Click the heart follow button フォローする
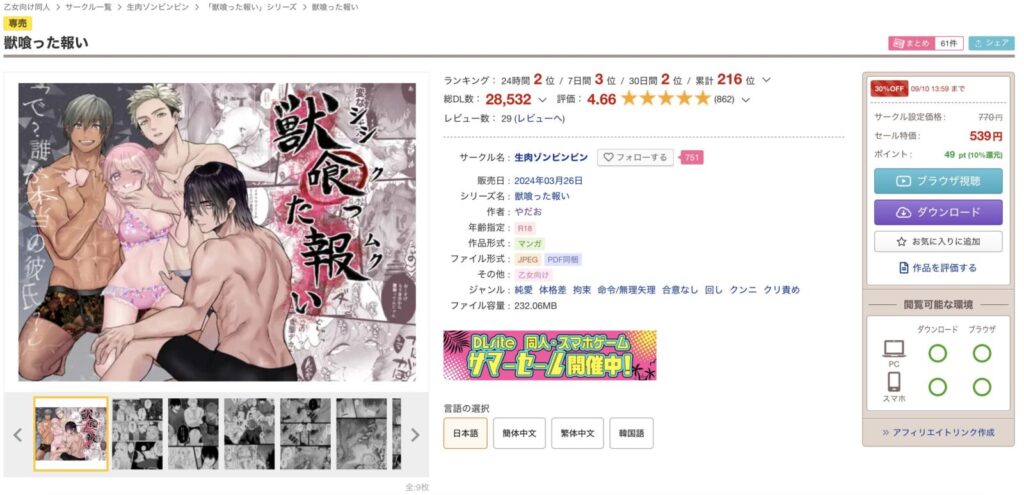 (635, 157)
